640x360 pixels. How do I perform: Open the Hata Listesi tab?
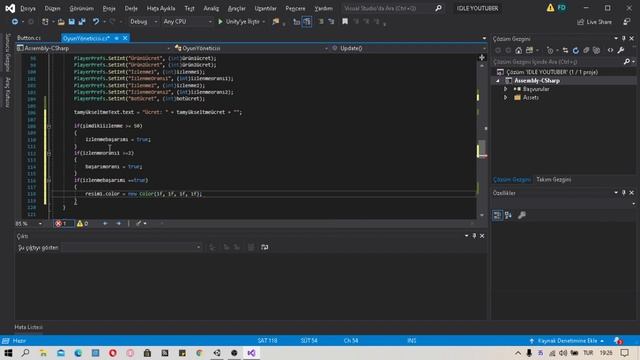pyautogui.click(x=28, y=327)
